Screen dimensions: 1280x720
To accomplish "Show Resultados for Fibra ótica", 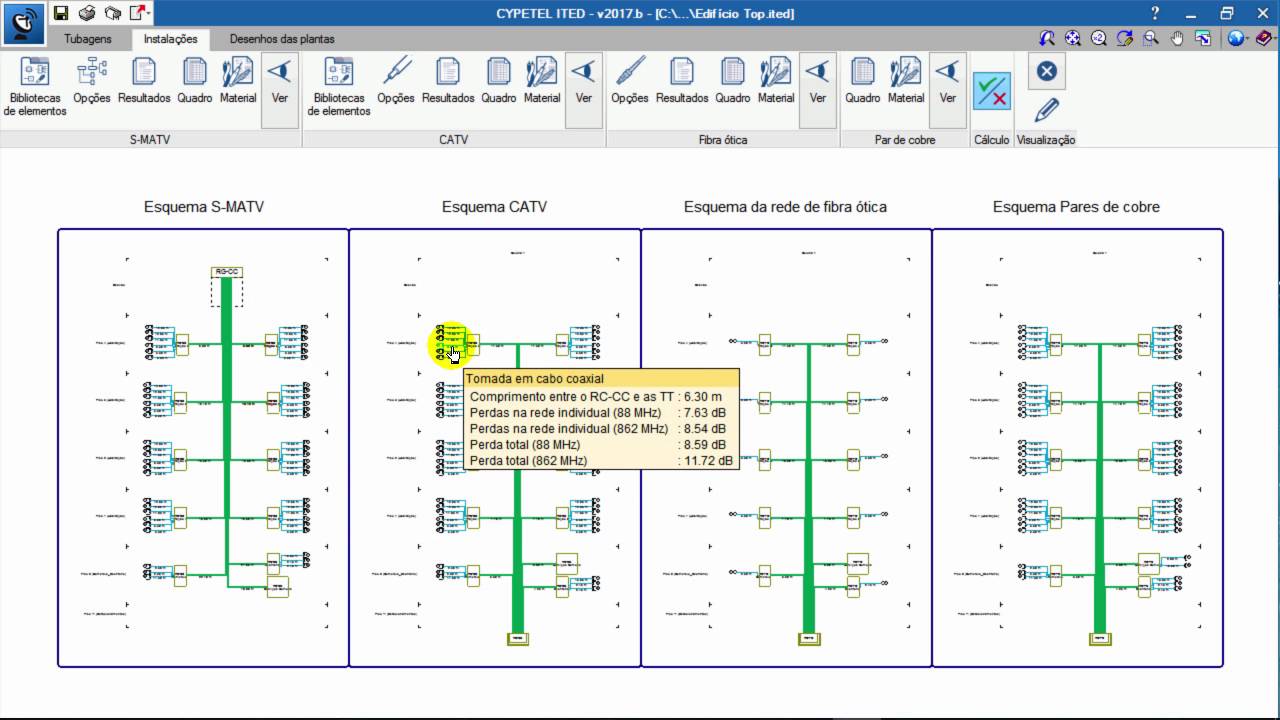I will pos(682,82).
